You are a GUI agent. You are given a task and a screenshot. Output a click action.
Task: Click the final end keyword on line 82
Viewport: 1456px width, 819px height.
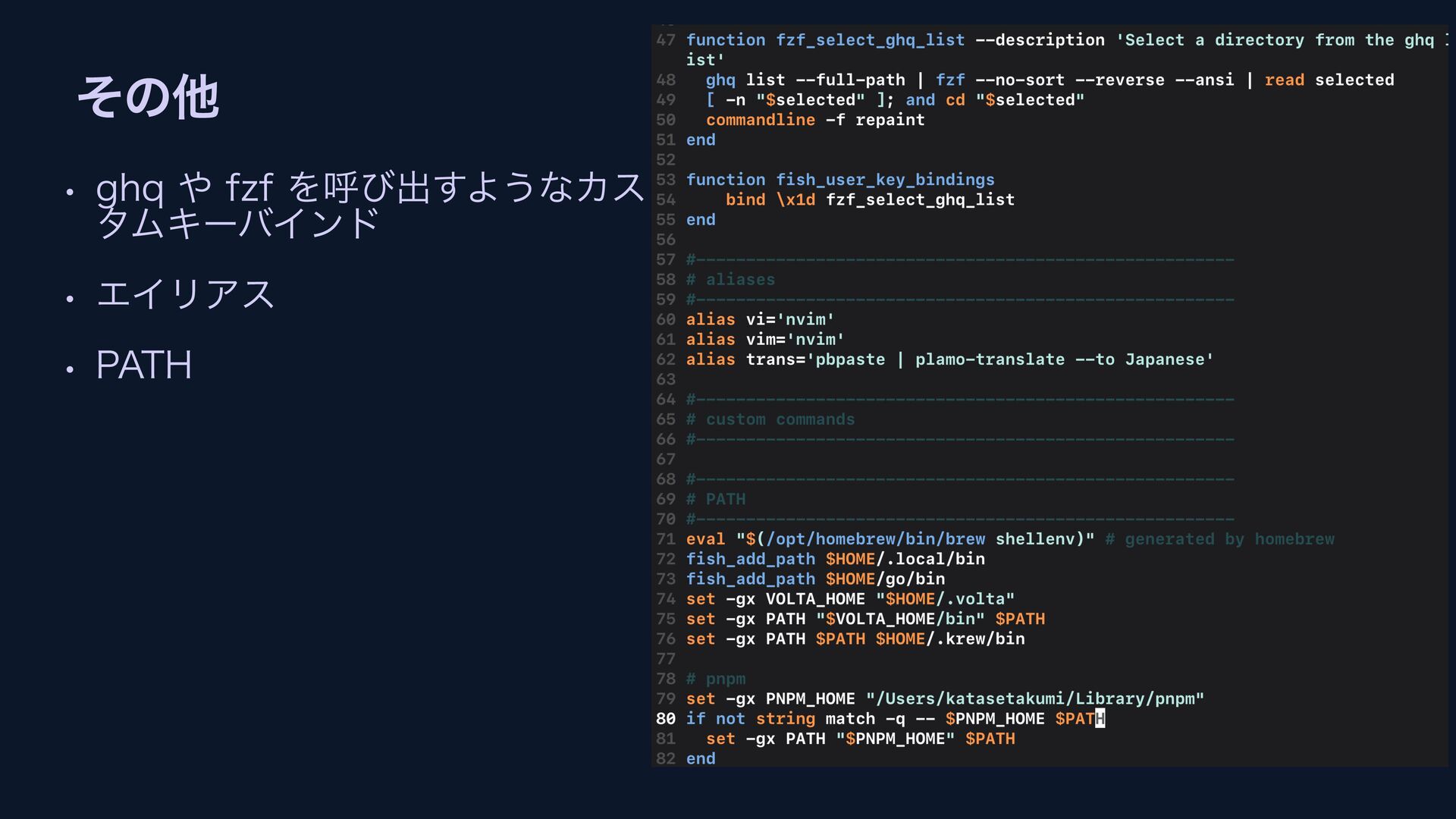(700, 759)
